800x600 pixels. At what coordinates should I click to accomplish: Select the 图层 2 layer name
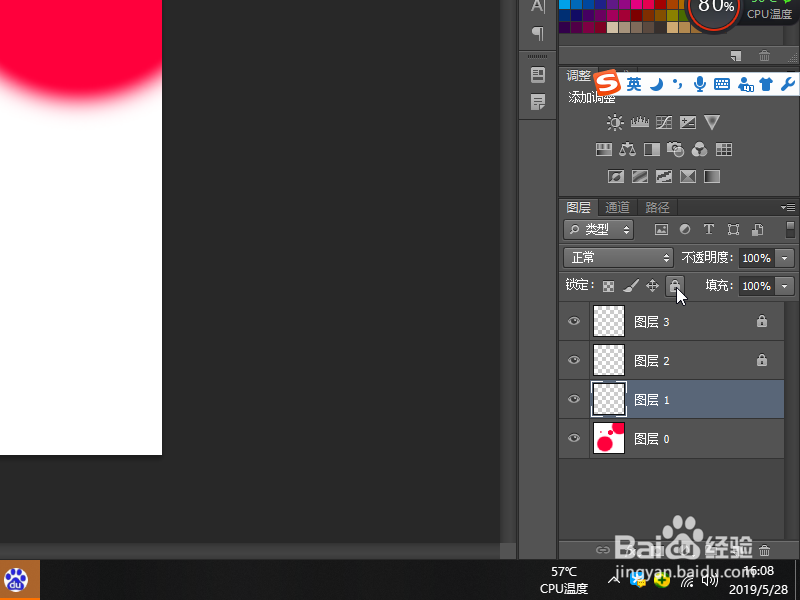coord(652,361)
